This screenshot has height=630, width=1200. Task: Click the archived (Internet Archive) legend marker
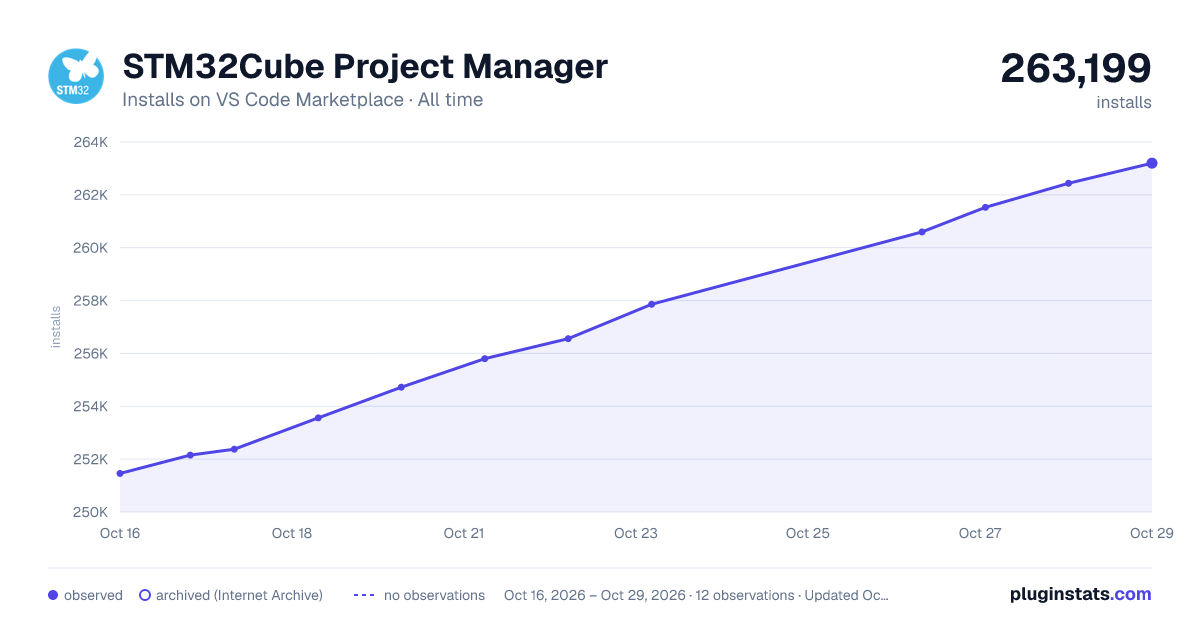pyautogui.click(x=145, y=595)
